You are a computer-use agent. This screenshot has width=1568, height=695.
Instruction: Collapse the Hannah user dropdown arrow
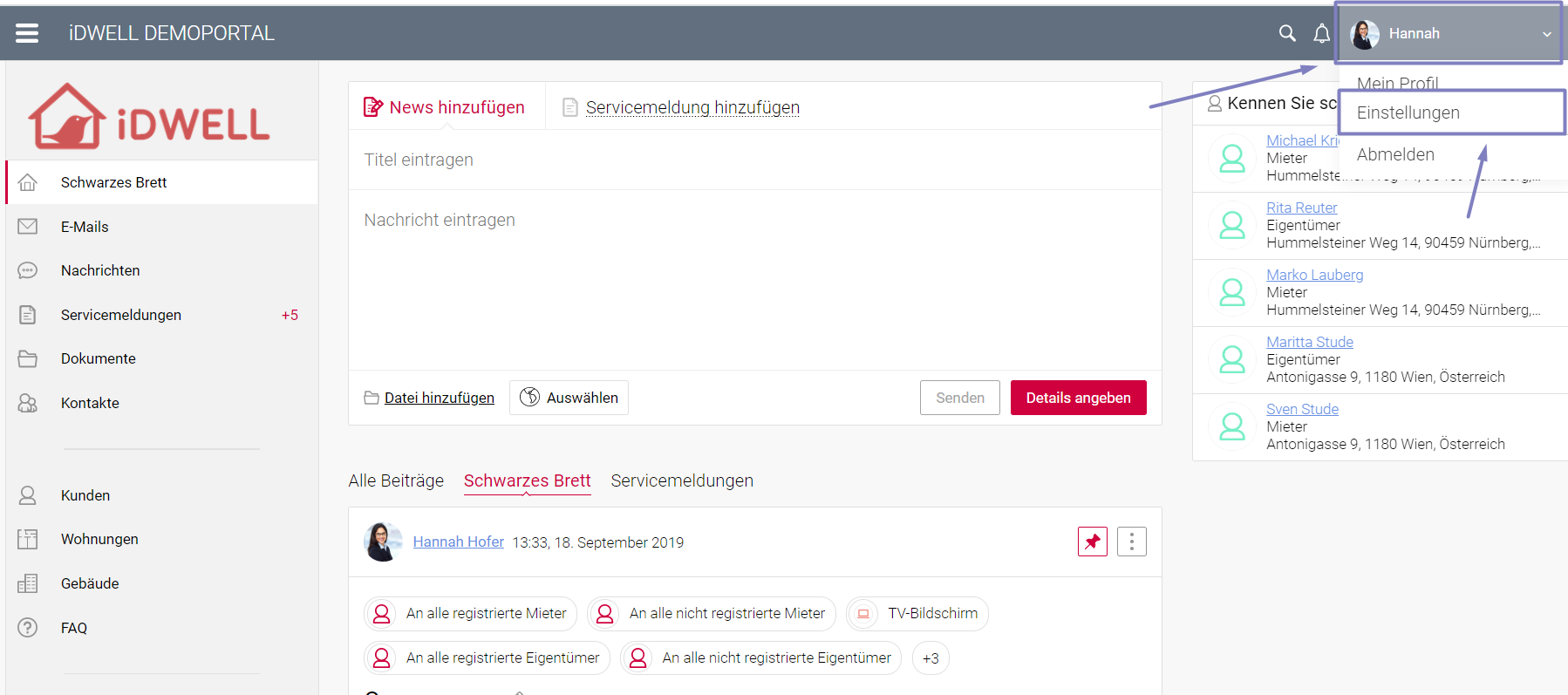(1546, 34)
